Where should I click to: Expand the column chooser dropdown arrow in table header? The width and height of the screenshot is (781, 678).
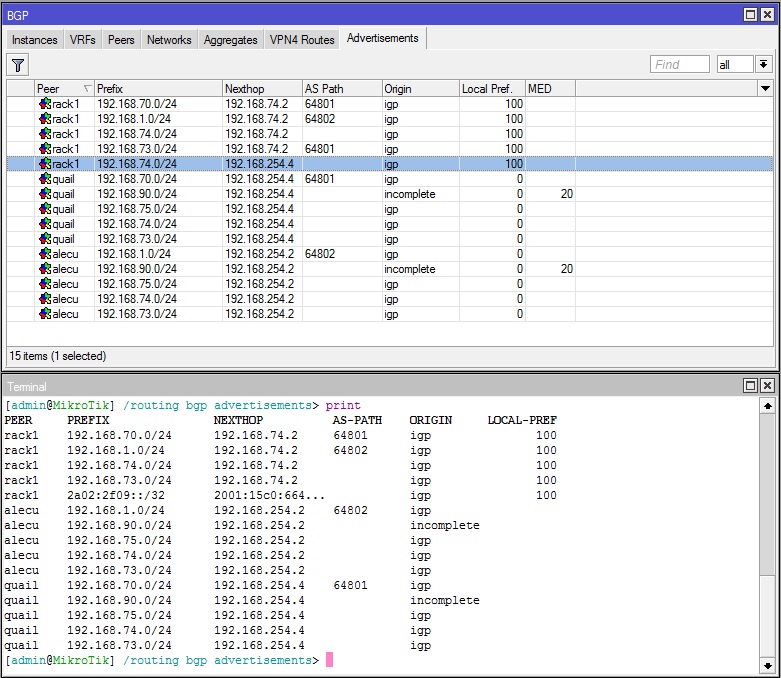(764, 89)
